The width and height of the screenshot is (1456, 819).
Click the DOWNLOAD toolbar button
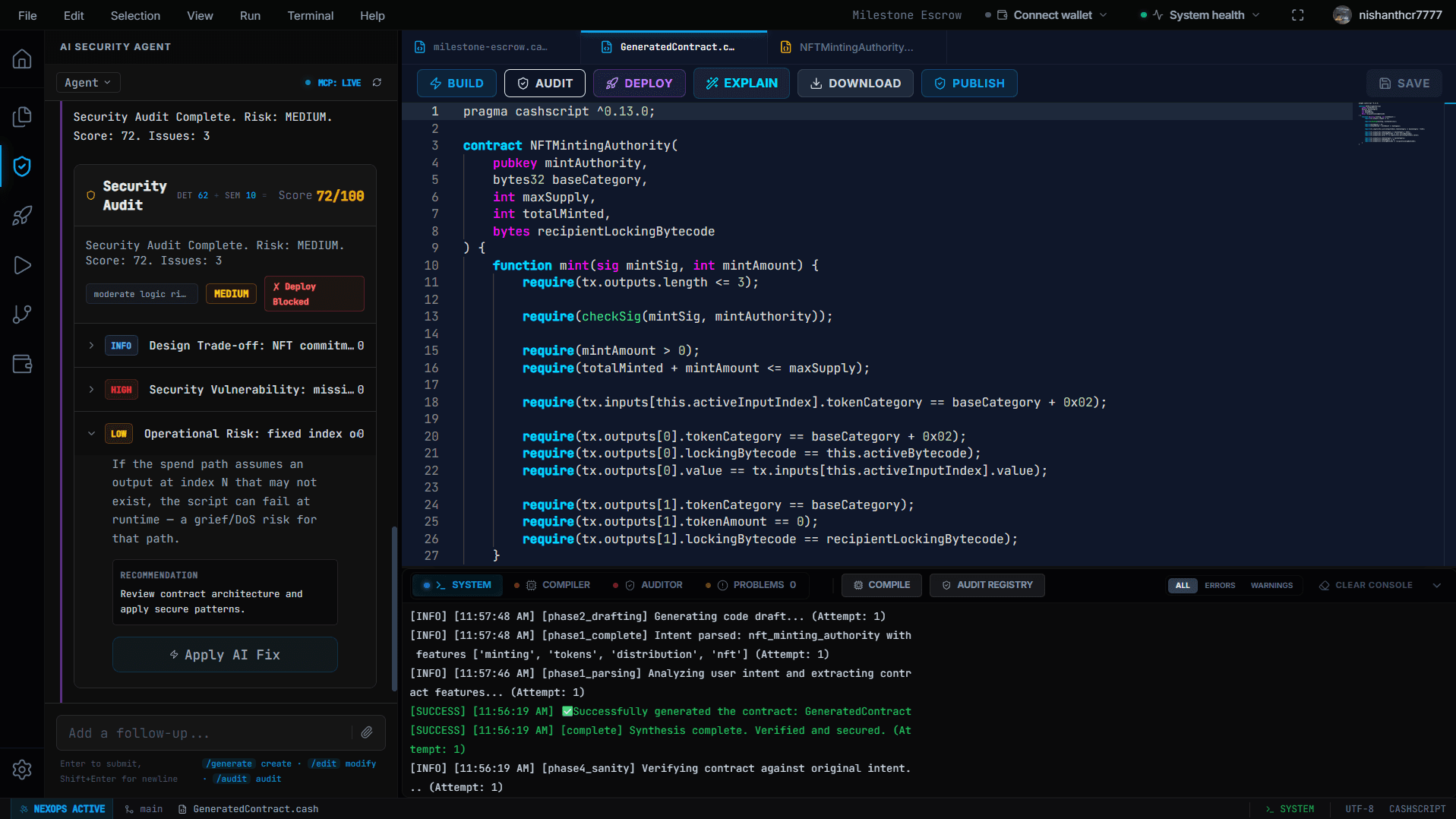click(x=855, y=84)
